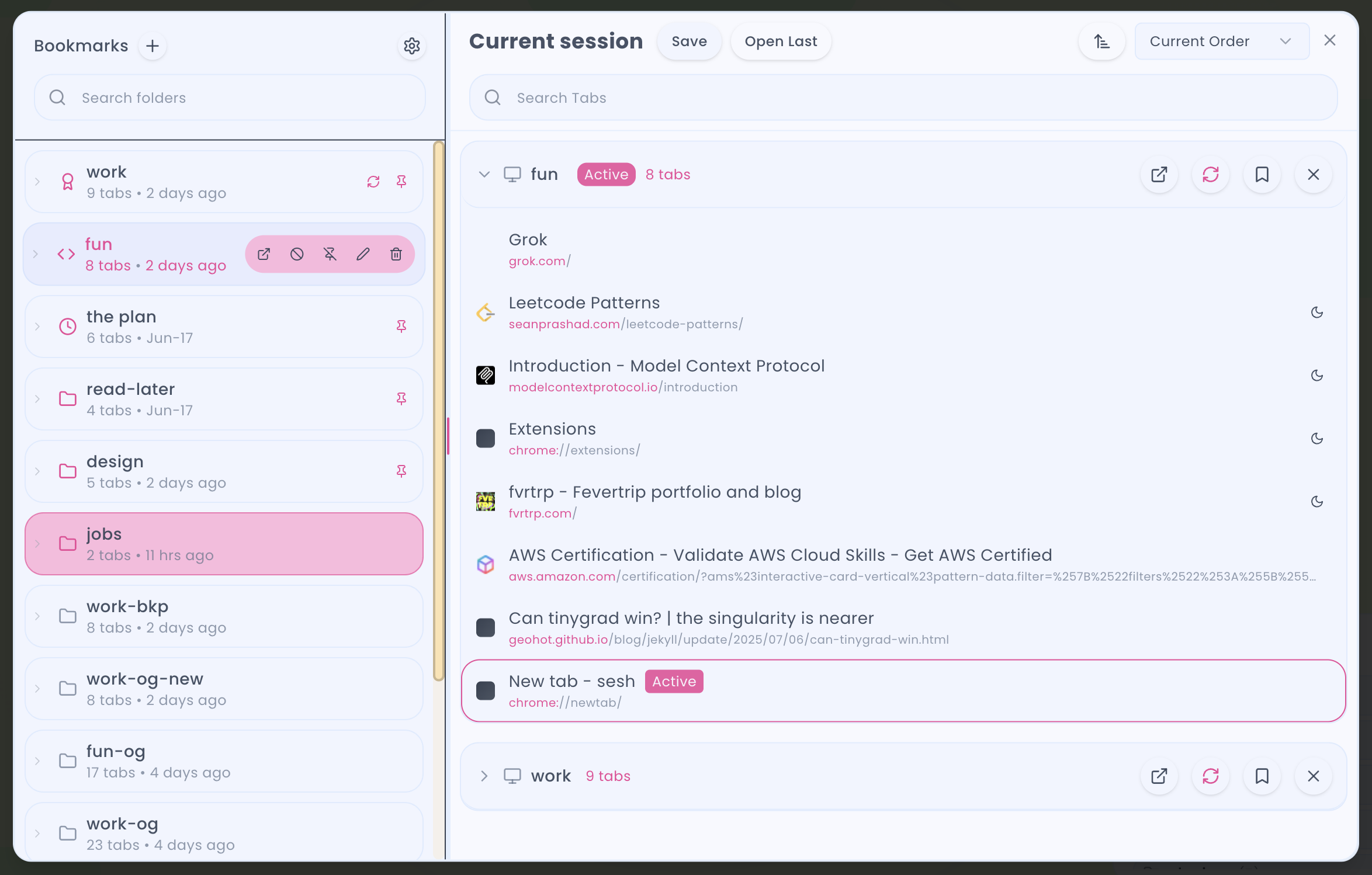
Task: Click the Save session button
Action: point(689,41)
